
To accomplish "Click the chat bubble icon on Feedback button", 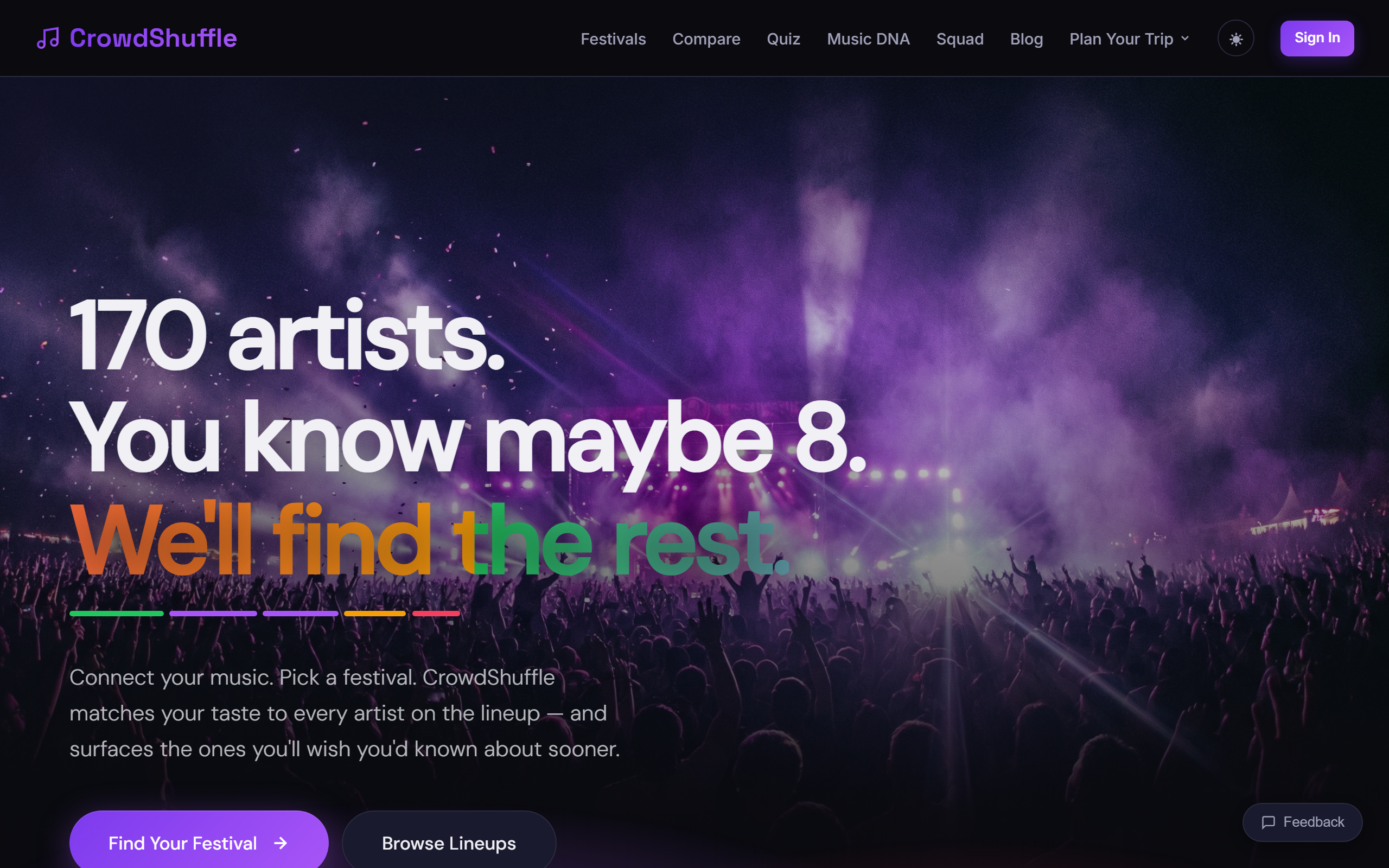I will pyautogui.click(x=1270, y=822).
